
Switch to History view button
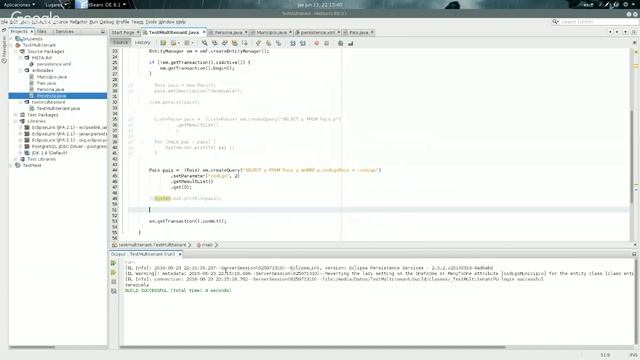click(142, 42)
